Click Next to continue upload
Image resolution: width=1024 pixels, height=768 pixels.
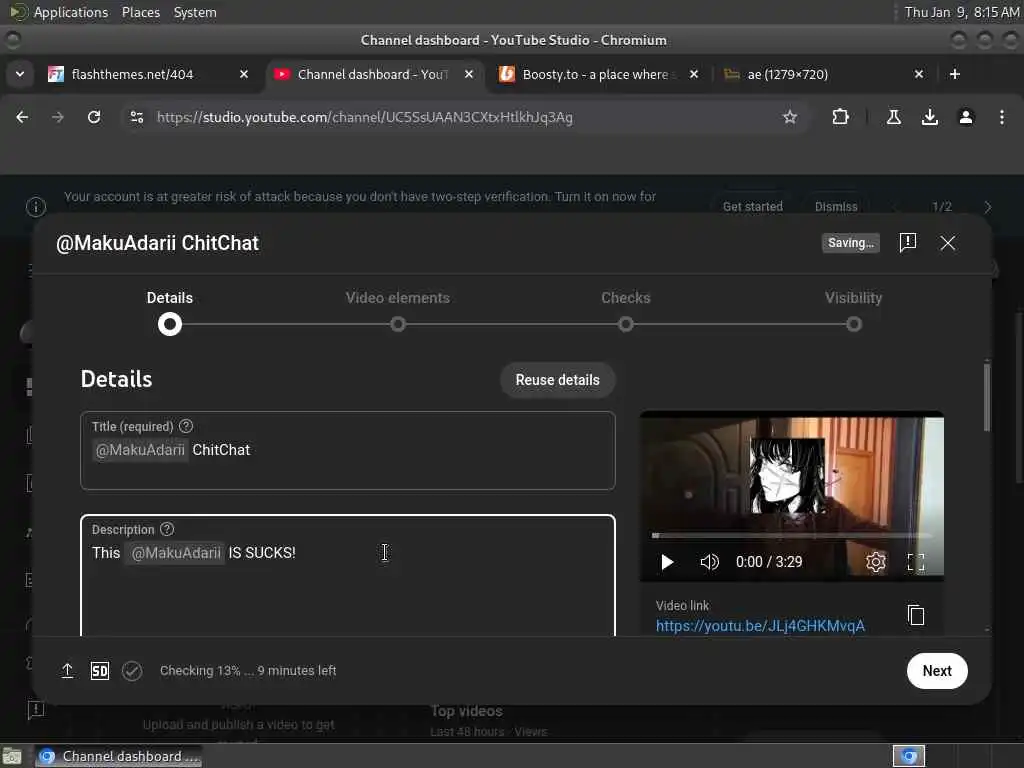[x=936, y=671]
